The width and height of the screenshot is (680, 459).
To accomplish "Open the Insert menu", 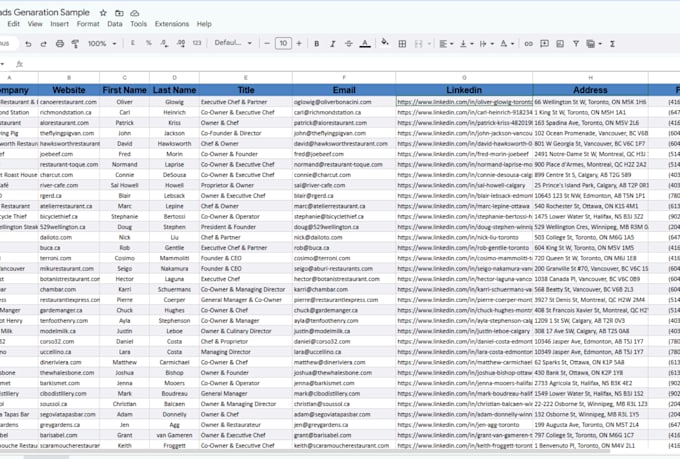I will [59, 24].
